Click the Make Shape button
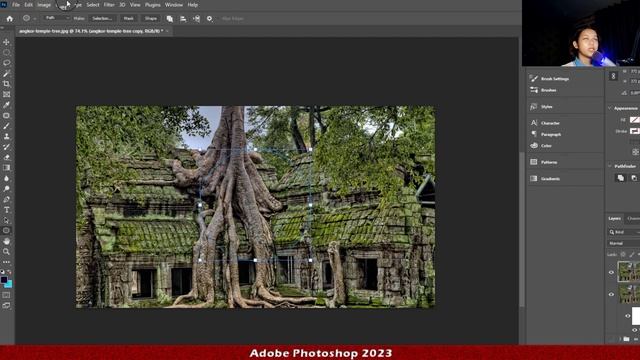Viewport: 640px width, 360px height. coord(151,18)
